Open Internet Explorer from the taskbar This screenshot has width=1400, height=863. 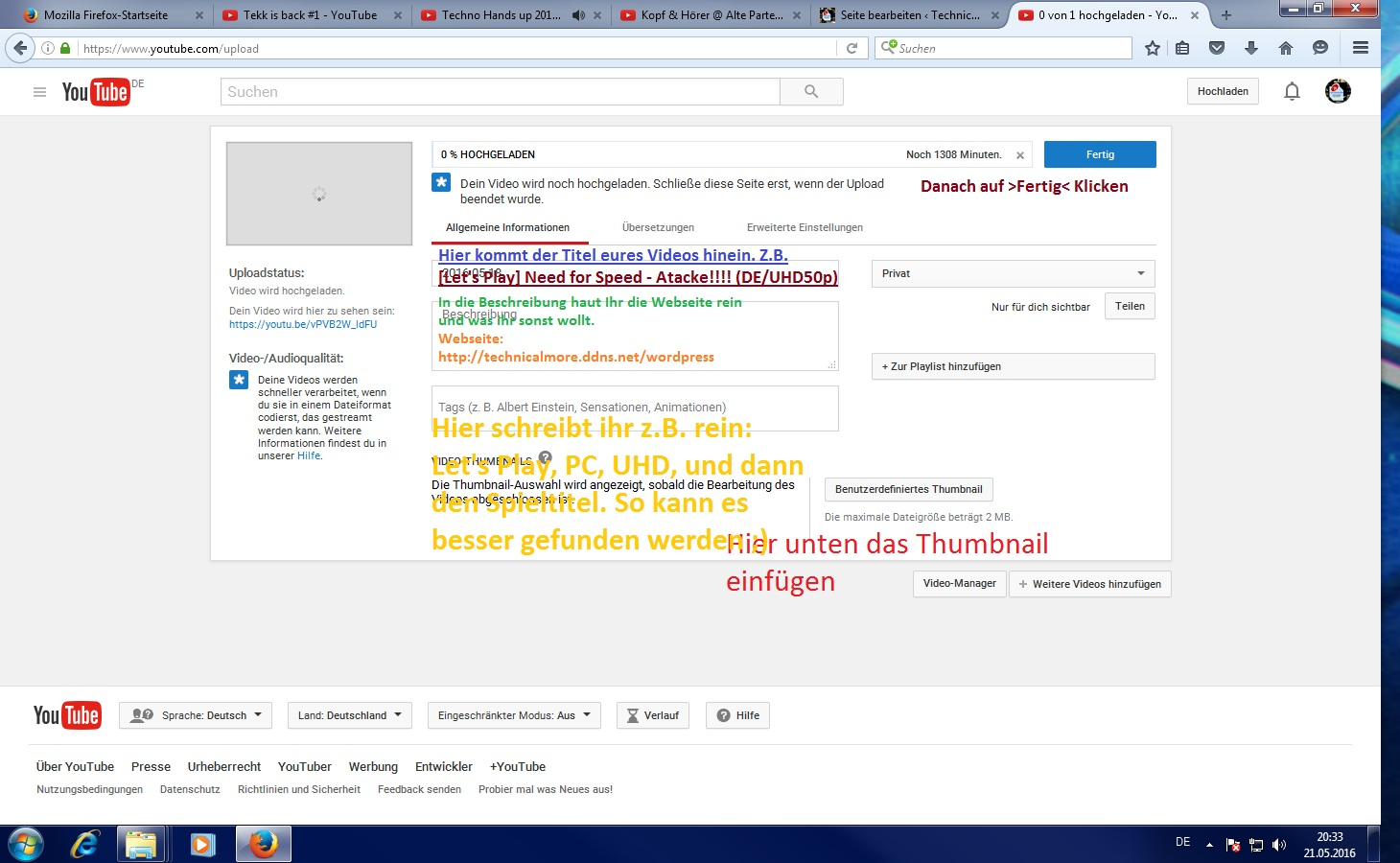84,844
